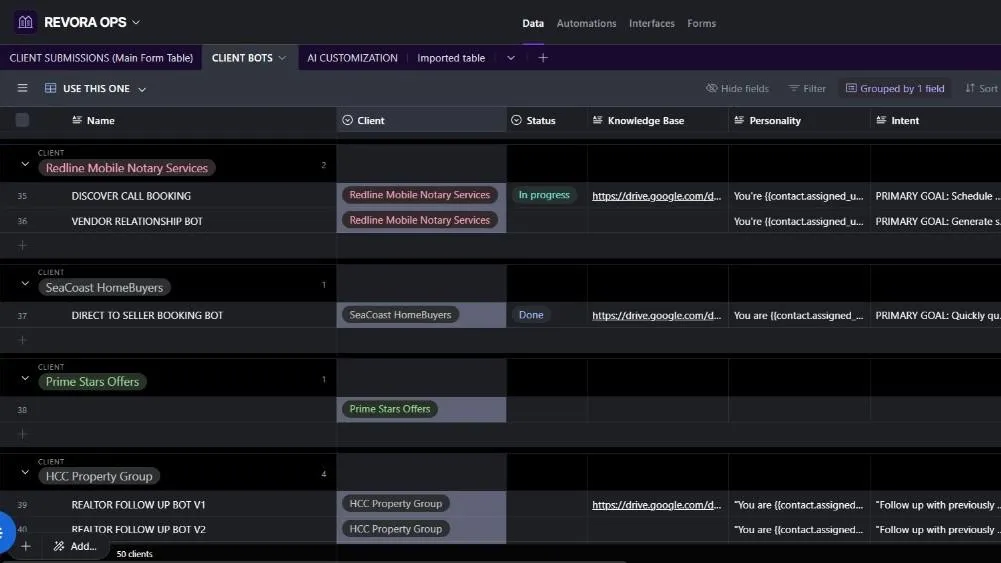This screenshot has height=563, width=1001.
Task: Open the Drive link in DIRECT TO SELLER row
Action: [656, 315]
